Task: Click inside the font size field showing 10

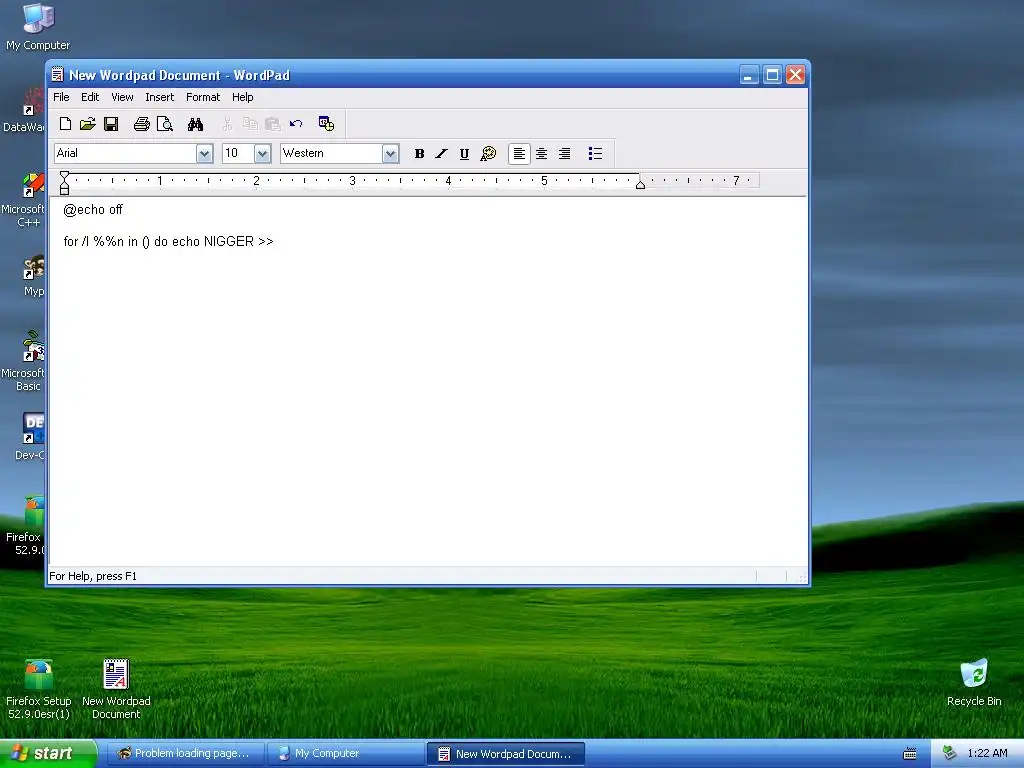Action: [x=238, y=153]
